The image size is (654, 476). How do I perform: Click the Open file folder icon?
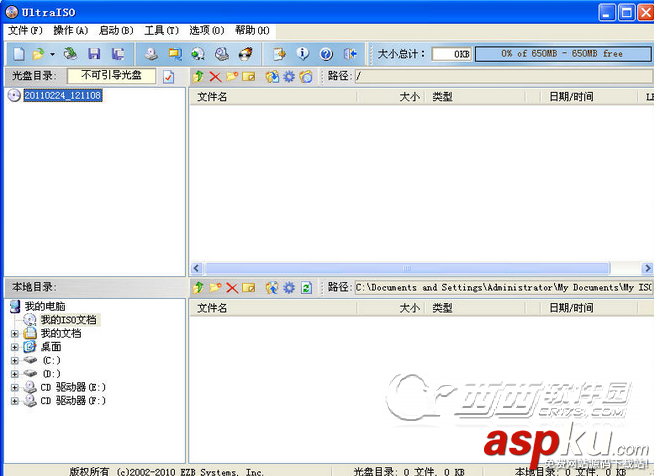click(39, 54)
